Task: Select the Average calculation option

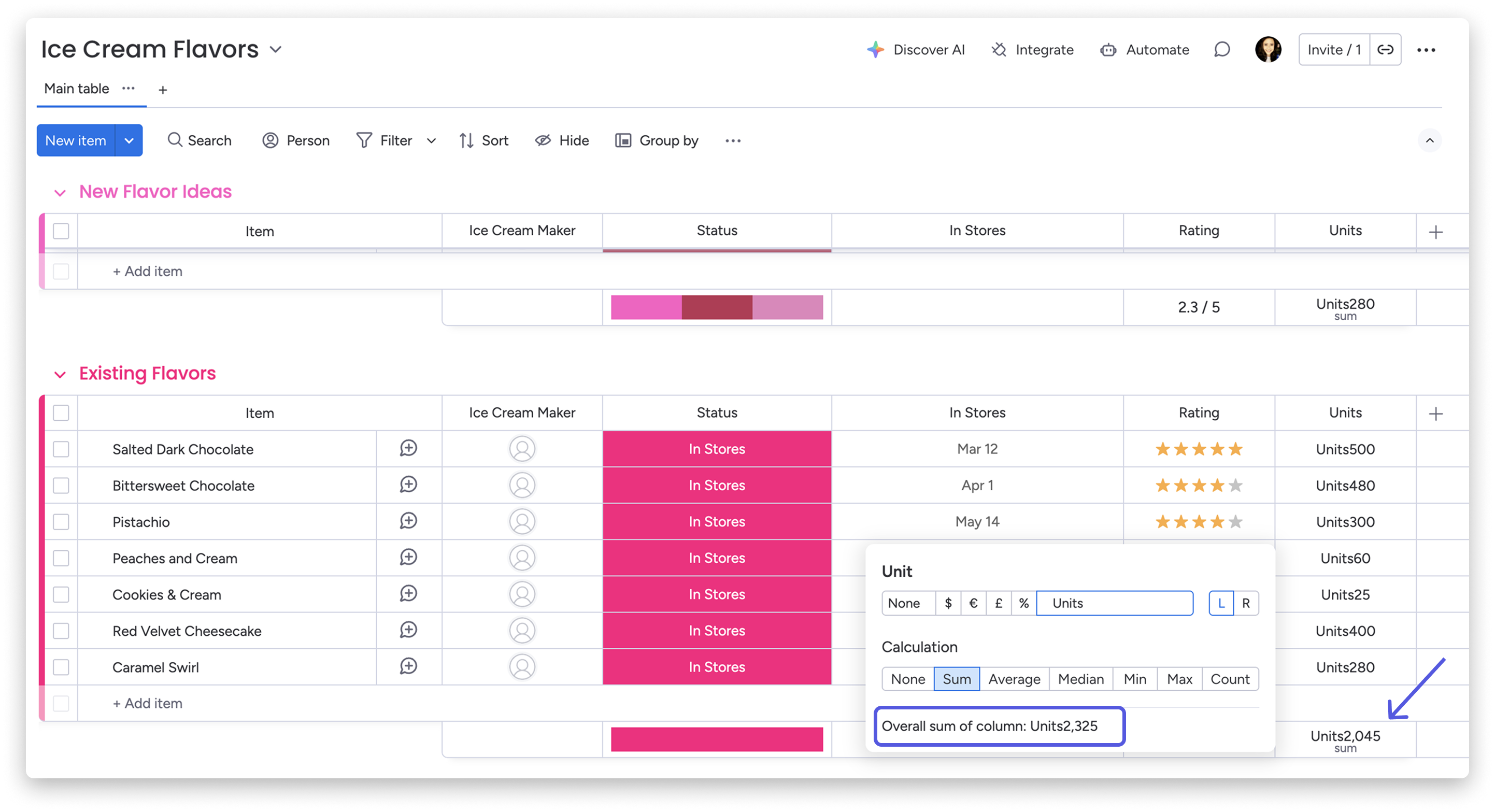Action: (x=1014, y=679)
